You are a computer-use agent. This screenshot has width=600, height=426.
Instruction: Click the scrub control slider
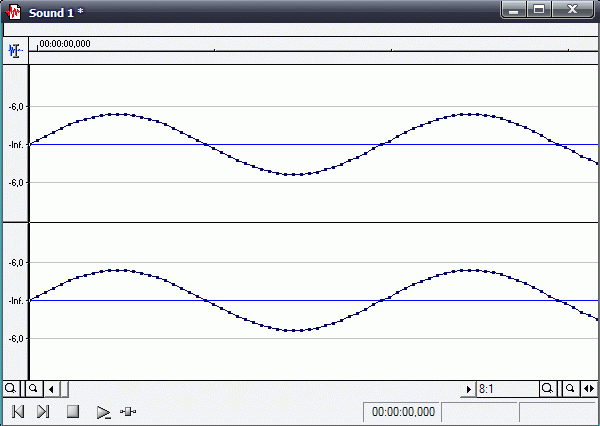tap(128, 411)
